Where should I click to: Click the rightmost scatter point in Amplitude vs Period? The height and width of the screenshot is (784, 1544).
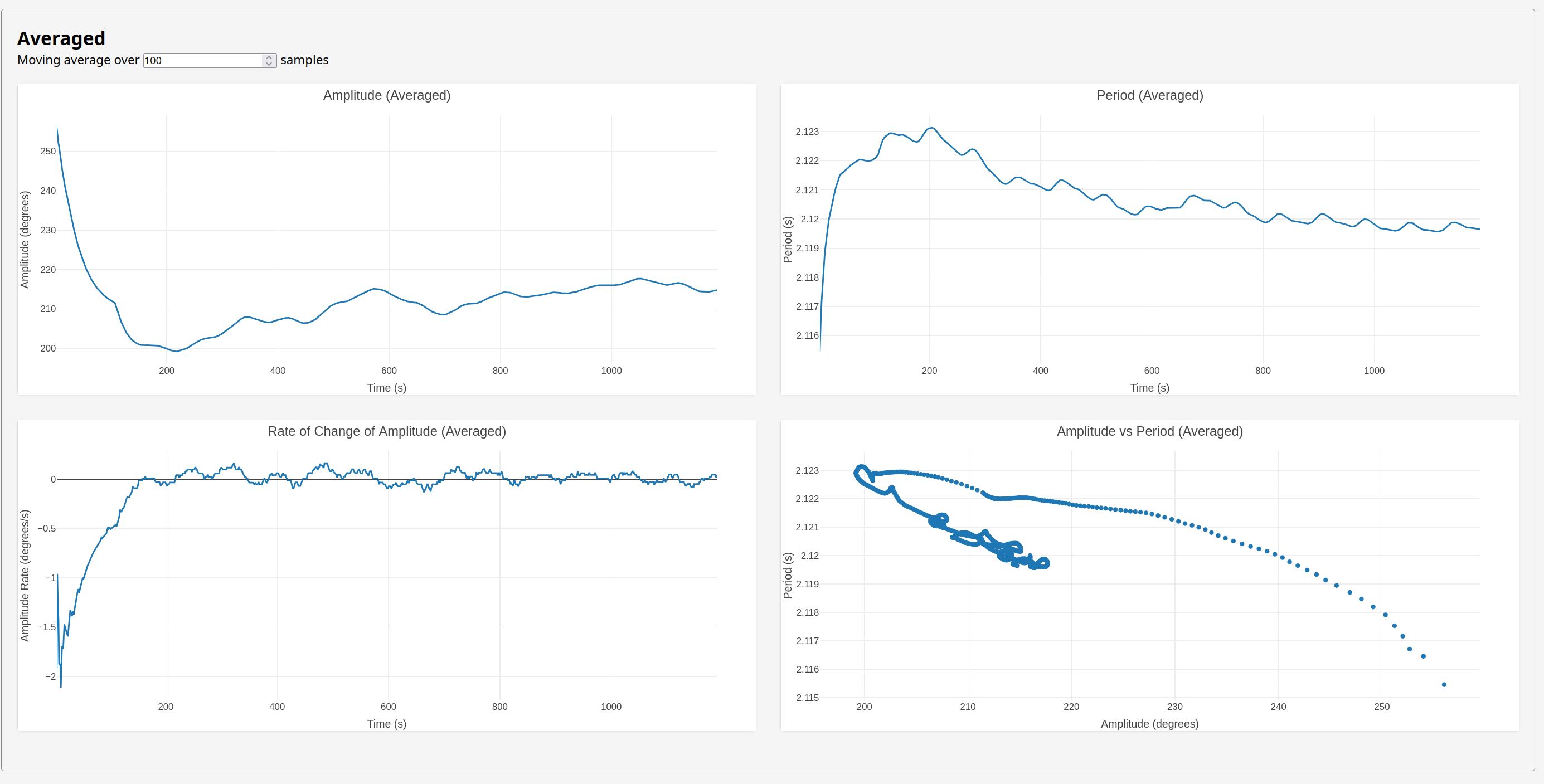pos(1444,684)
